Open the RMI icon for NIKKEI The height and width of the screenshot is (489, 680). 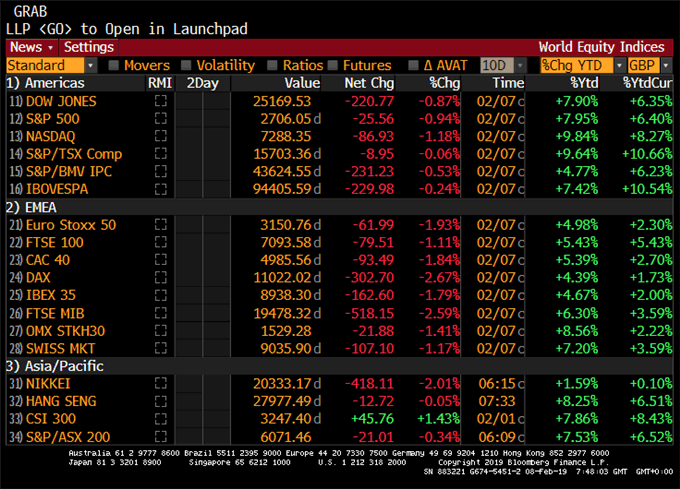pos(160,383)
